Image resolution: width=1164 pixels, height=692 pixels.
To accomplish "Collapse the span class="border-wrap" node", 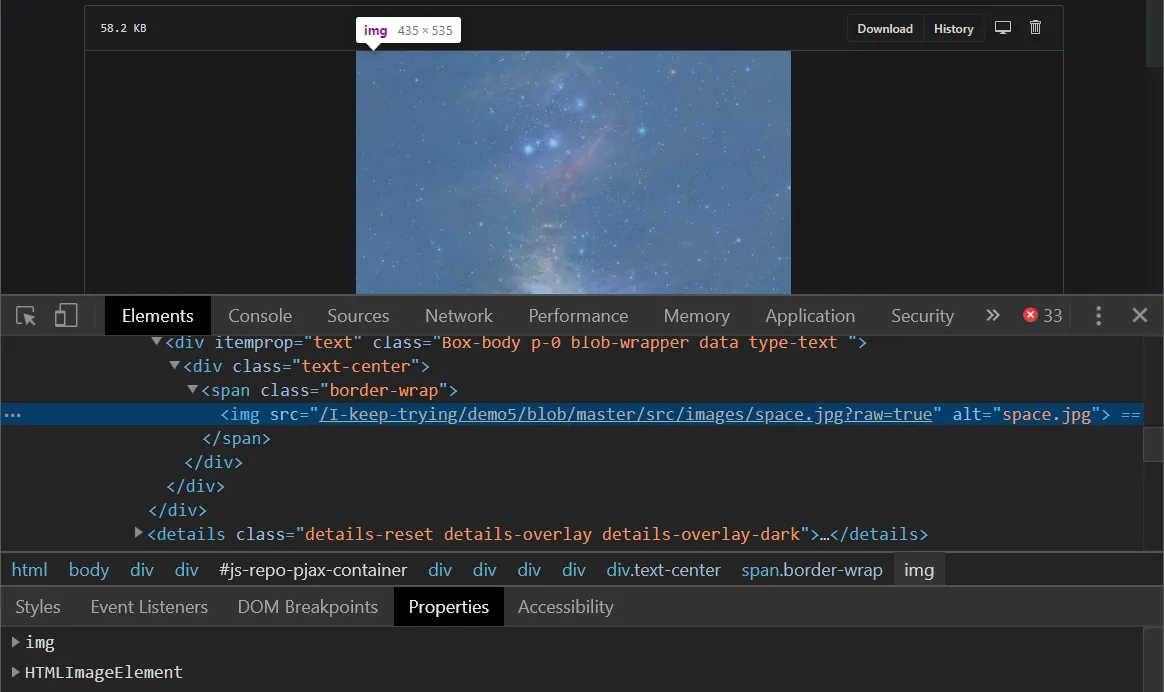I will [x=192, y=389].
